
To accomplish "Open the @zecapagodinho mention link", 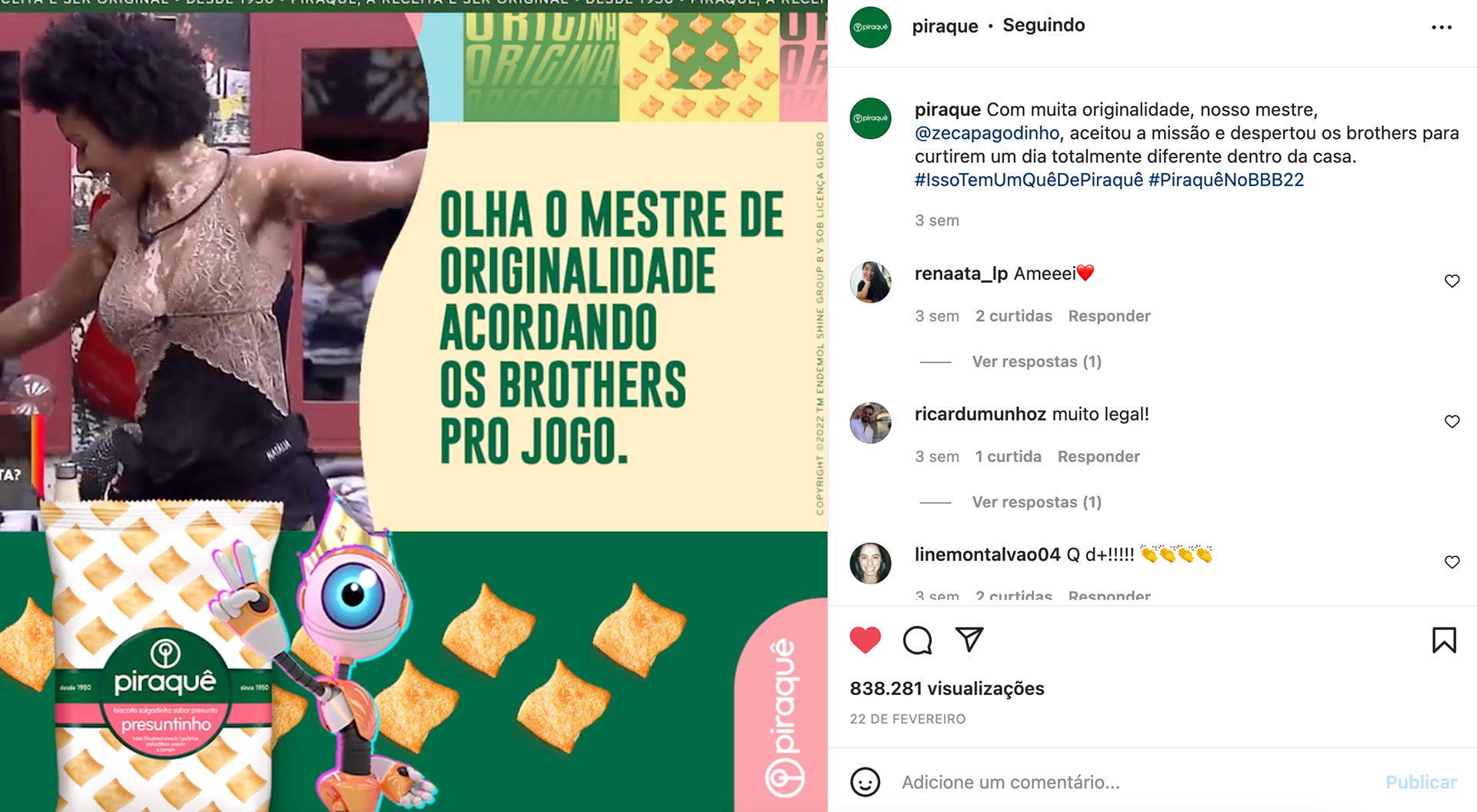I will (987, 133).
